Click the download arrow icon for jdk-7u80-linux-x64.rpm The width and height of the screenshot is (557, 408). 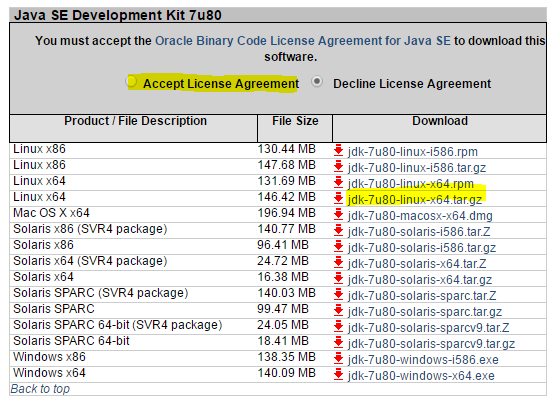pos(339,182)
